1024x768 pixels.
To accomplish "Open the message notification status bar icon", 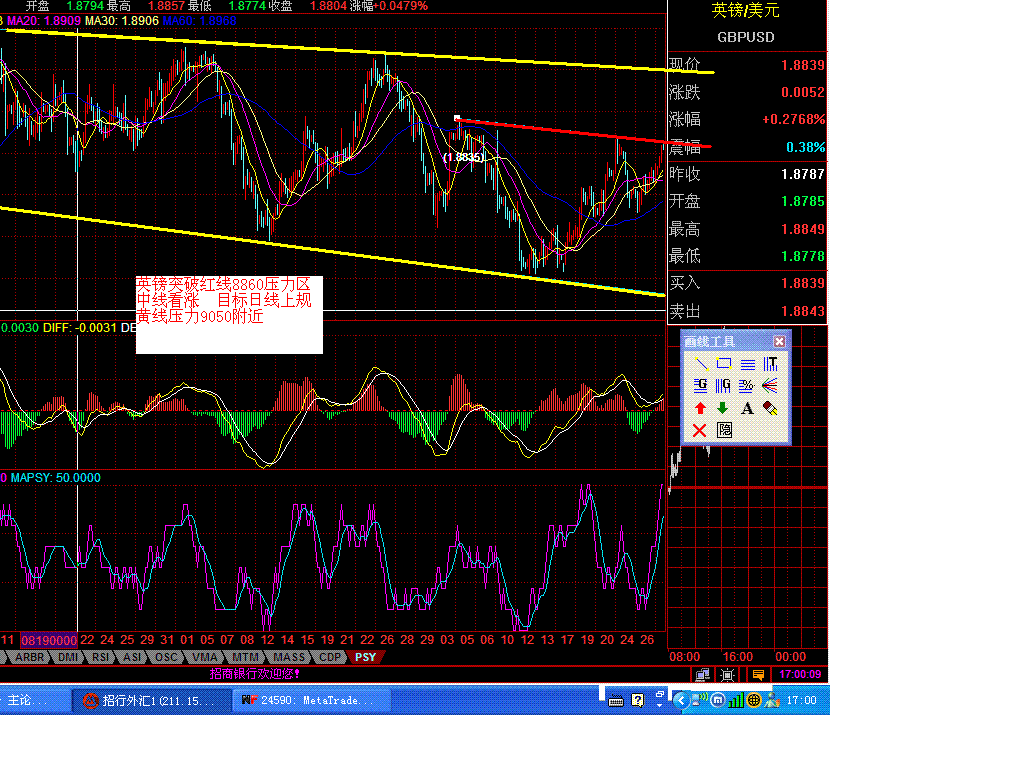I will (x=758, y=675).
